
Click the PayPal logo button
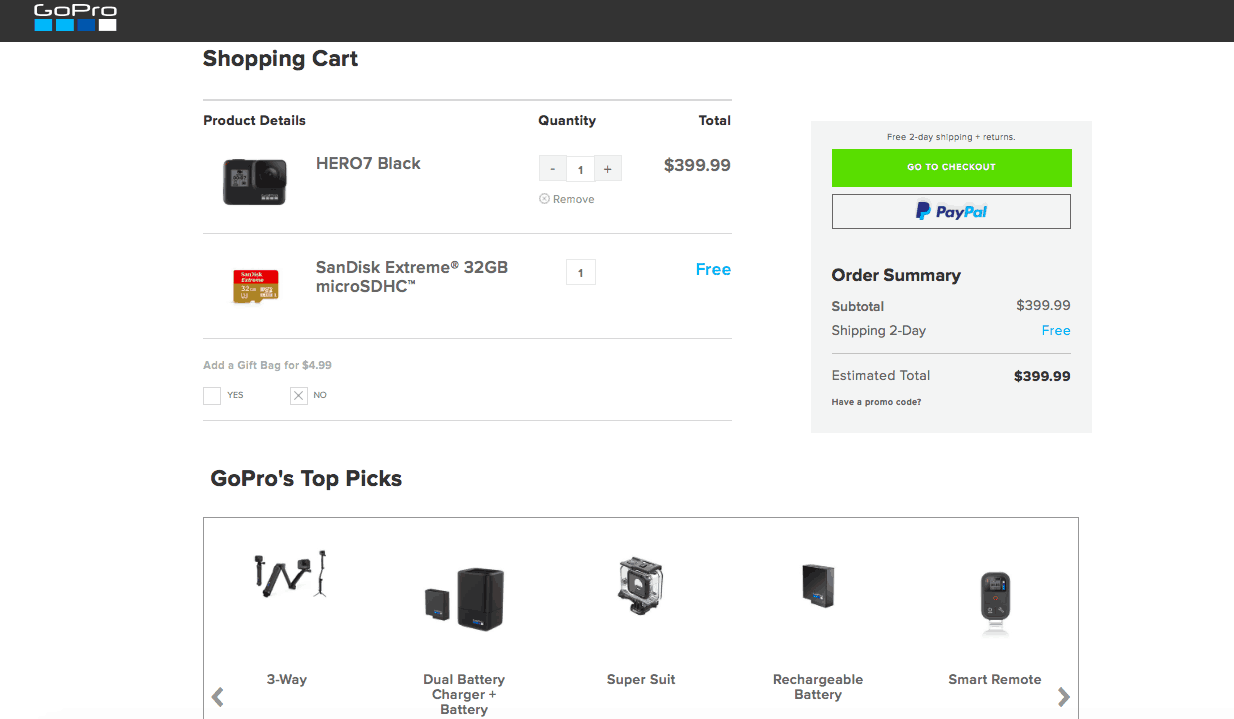click(951, 211)
